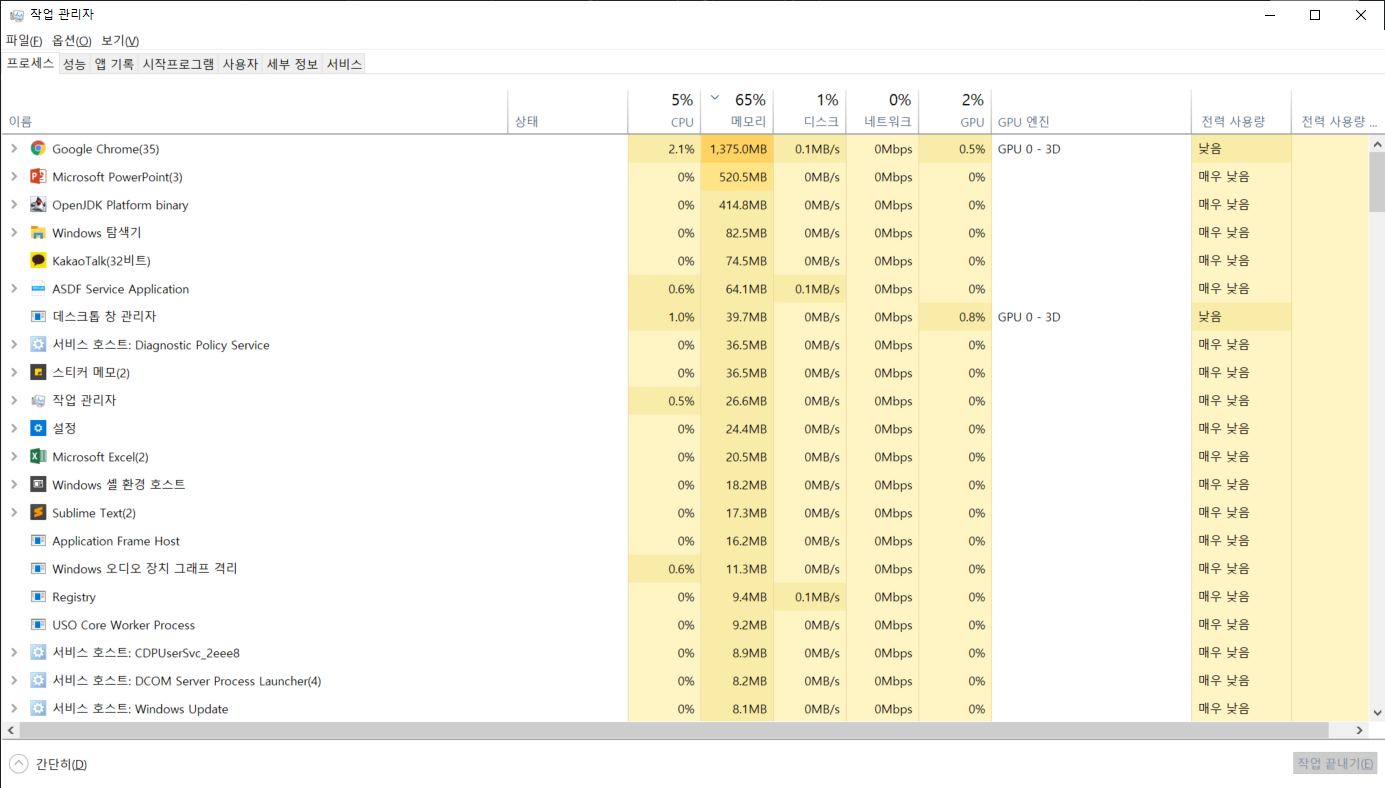The height and width of the screenshot is (788, 1385).
Task: Click the Windows Update service host icon
Action: [38, 708]
